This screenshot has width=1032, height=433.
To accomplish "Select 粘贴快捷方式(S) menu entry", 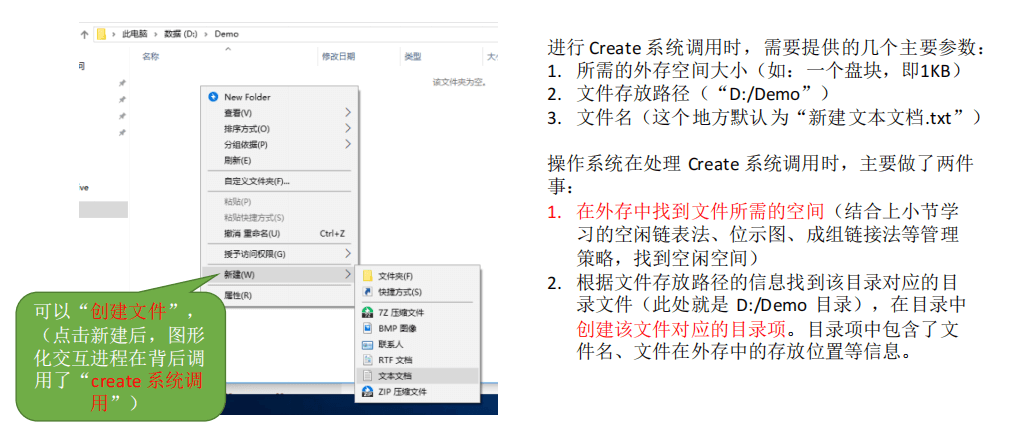I will coord(254,217).
